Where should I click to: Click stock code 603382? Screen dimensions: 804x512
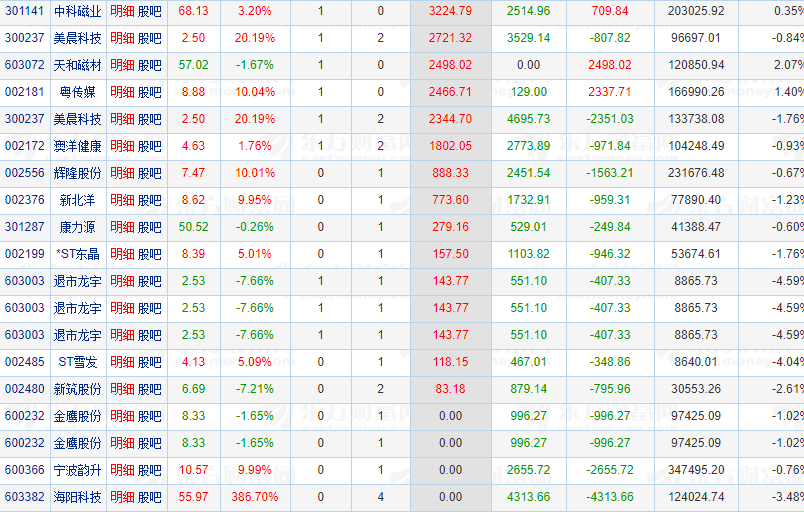click(25, 497)
